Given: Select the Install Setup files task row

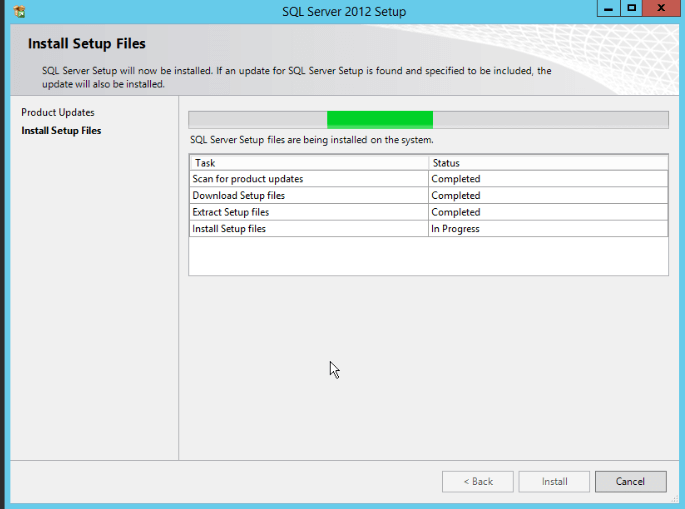Looking at the screenshot, I should 308,229.
